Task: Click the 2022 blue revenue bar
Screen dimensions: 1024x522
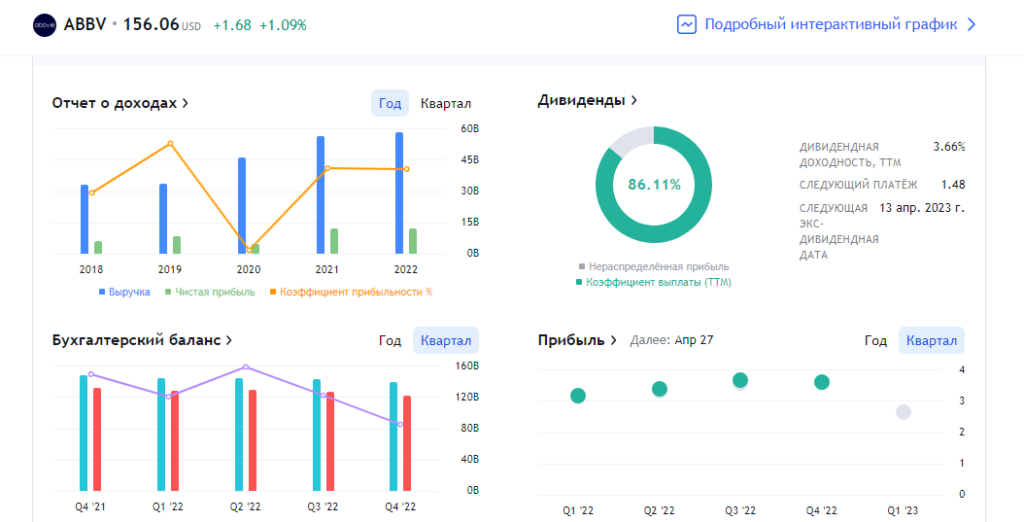Action: coord(399,193)
